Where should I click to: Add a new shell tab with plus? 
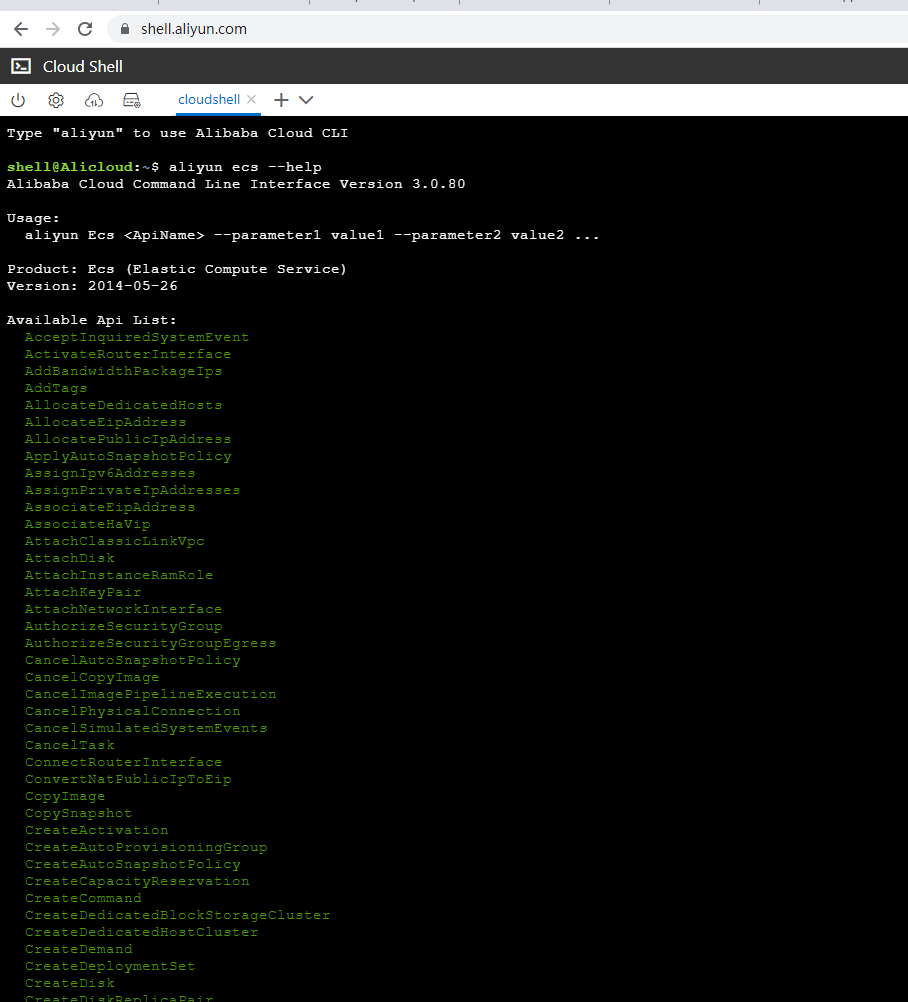[x=281, y=100]
